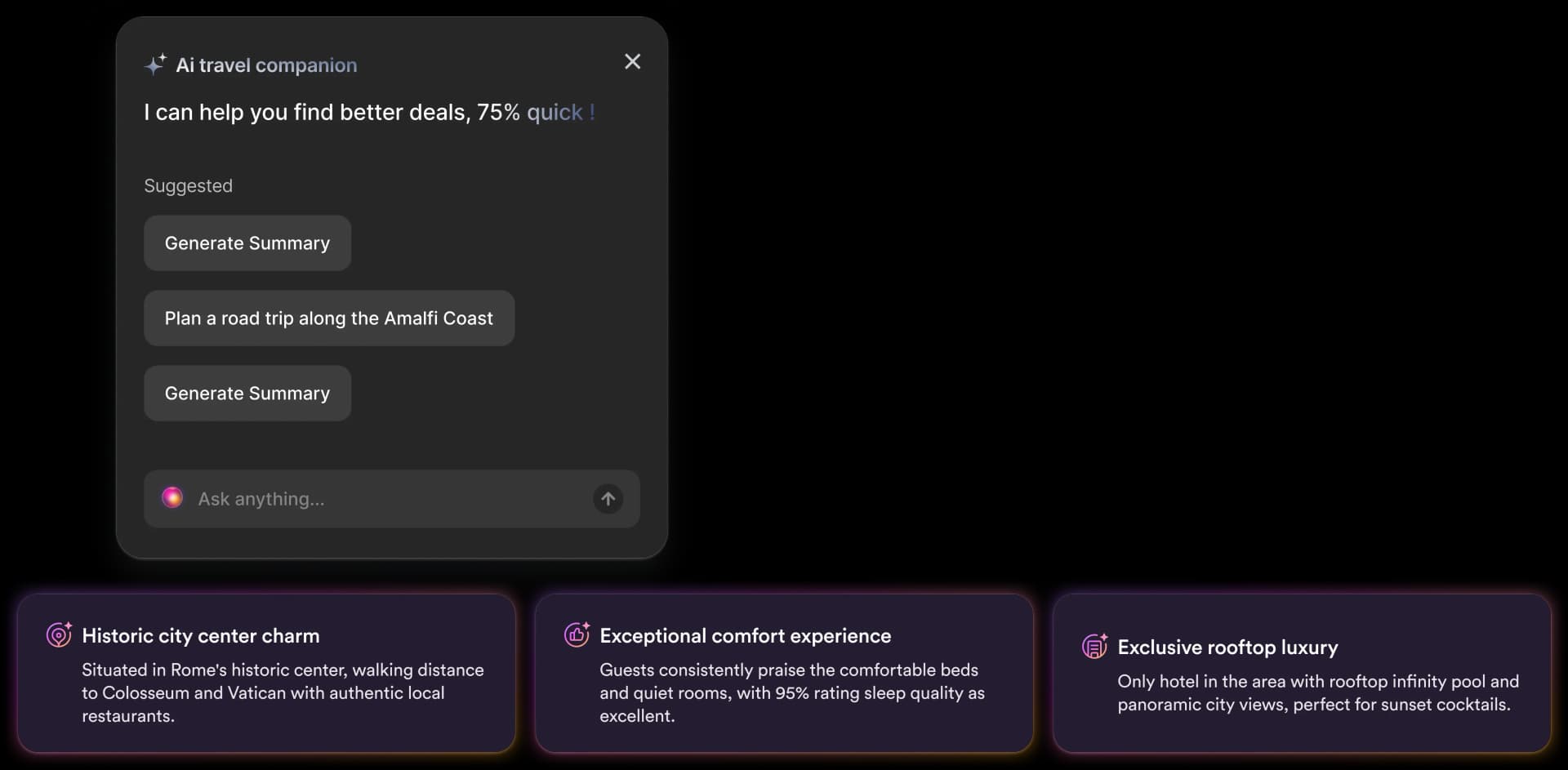Click the sparkle icon beside Ai travel companion
The height and width of the screenshot is (770, 1568).
click(x=155, y=65)
